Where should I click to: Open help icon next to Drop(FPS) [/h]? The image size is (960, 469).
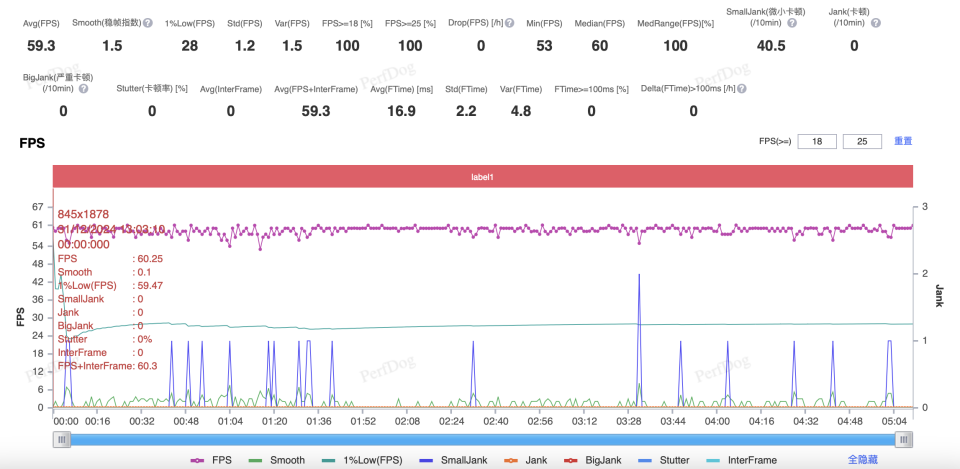(x=509, y=23)
